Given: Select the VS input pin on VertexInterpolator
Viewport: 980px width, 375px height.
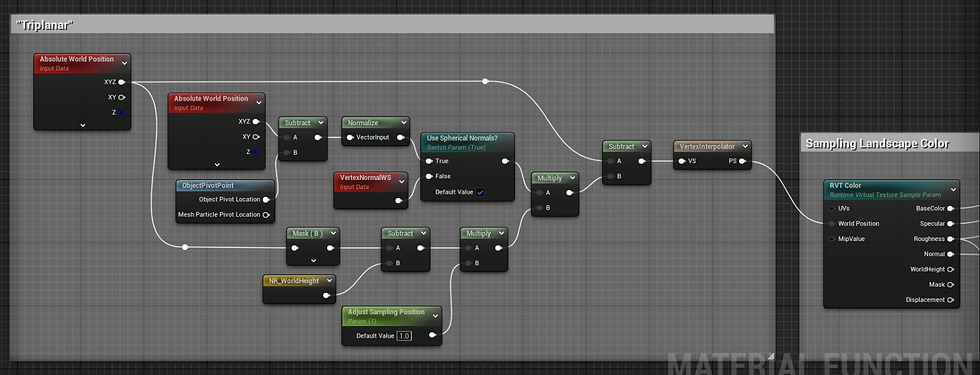Looking at the screenshot, I should [682, 161].
